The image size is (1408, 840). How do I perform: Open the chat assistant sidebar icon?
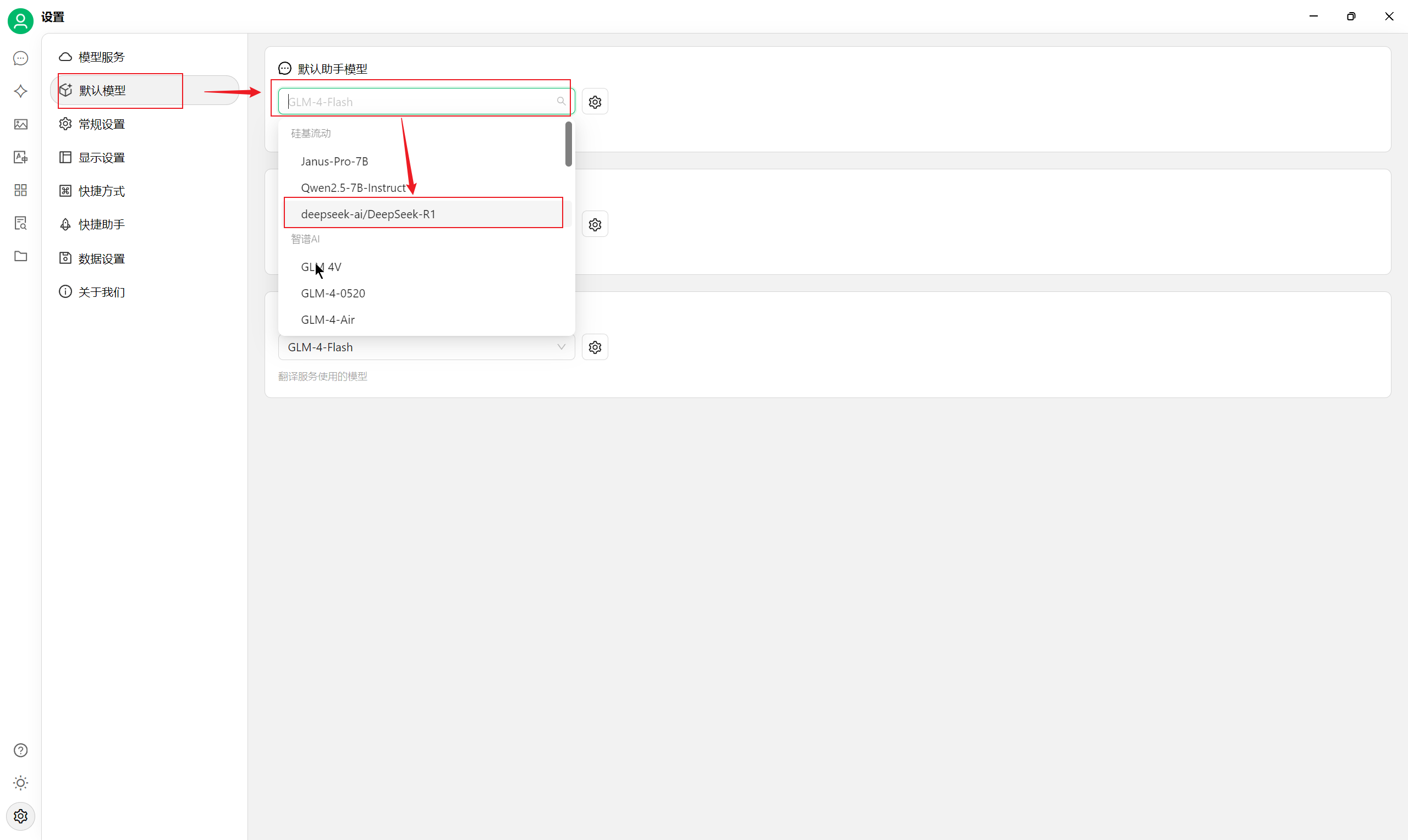[20, 58]
